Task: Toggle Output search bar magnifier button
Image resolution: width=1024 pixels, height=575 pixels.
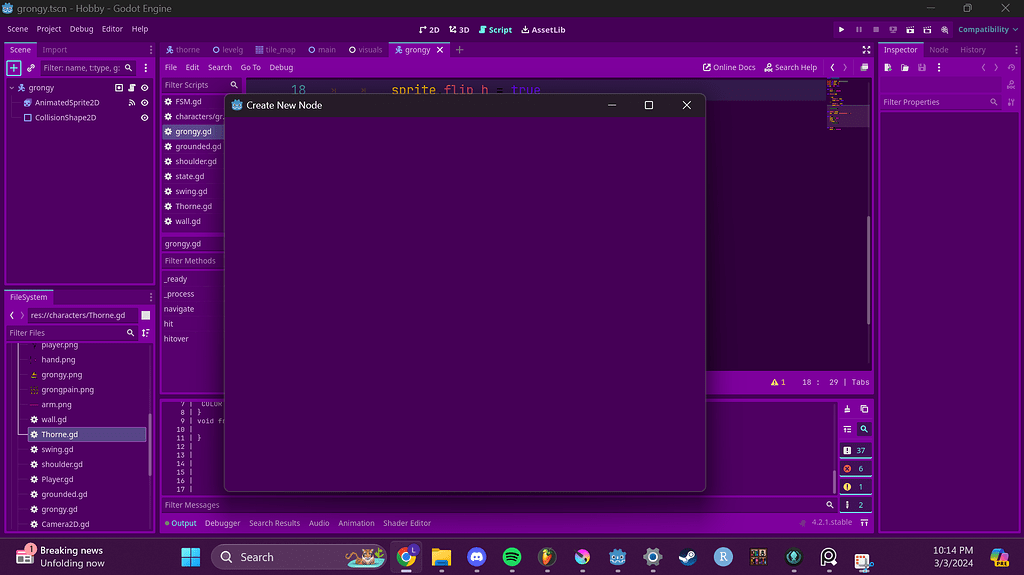Action: tap(864, 429)
